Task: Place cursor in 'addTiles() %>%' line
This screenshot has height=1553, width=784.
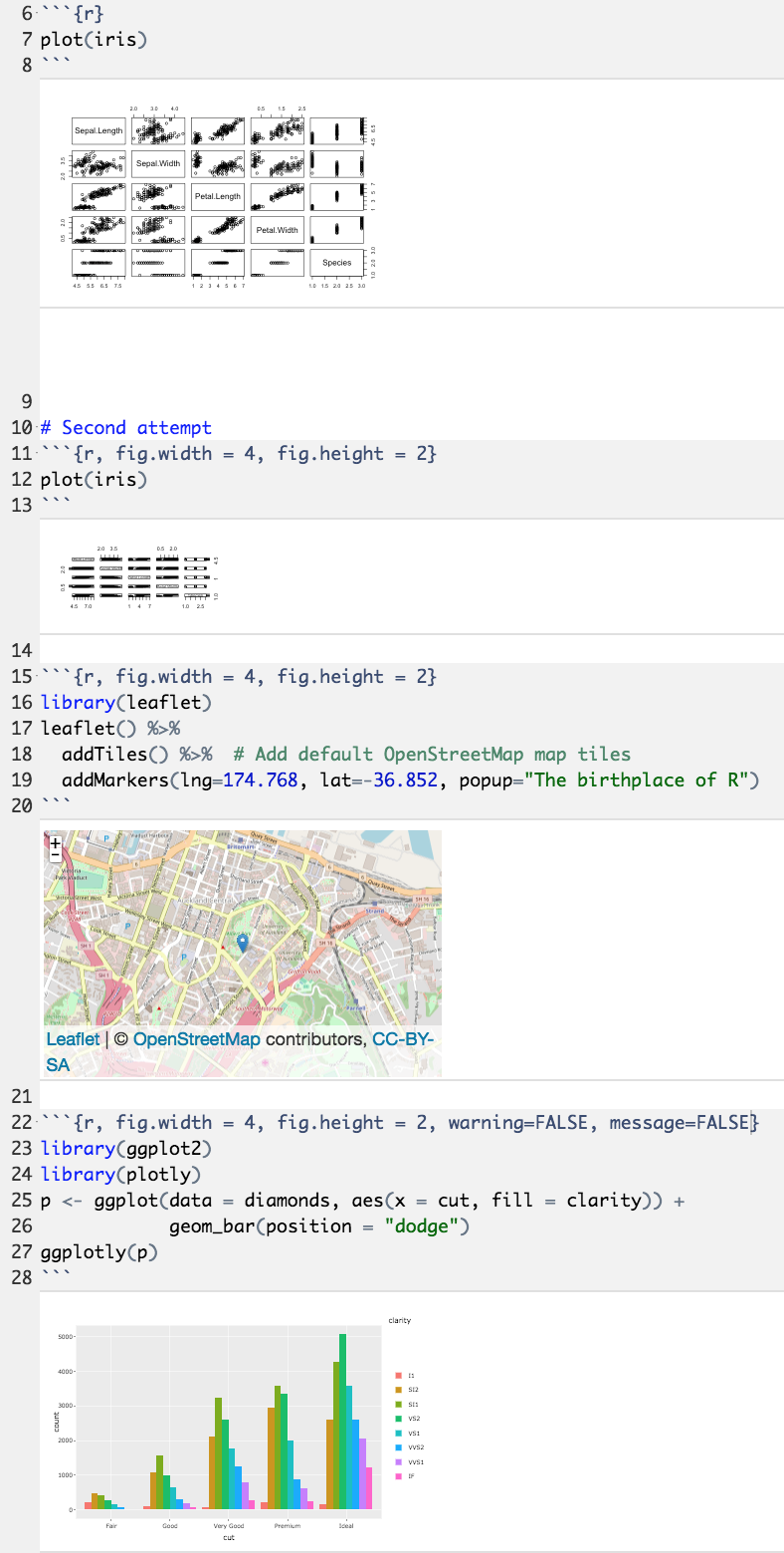Action: (x=136, y=755)
